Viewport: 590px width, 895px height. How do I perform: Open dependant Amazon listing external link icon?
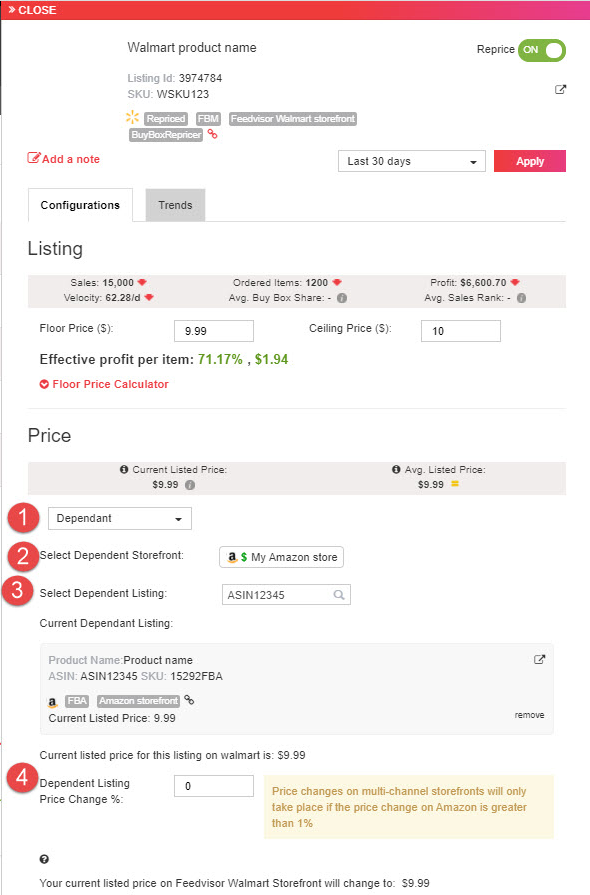(539, 660)
